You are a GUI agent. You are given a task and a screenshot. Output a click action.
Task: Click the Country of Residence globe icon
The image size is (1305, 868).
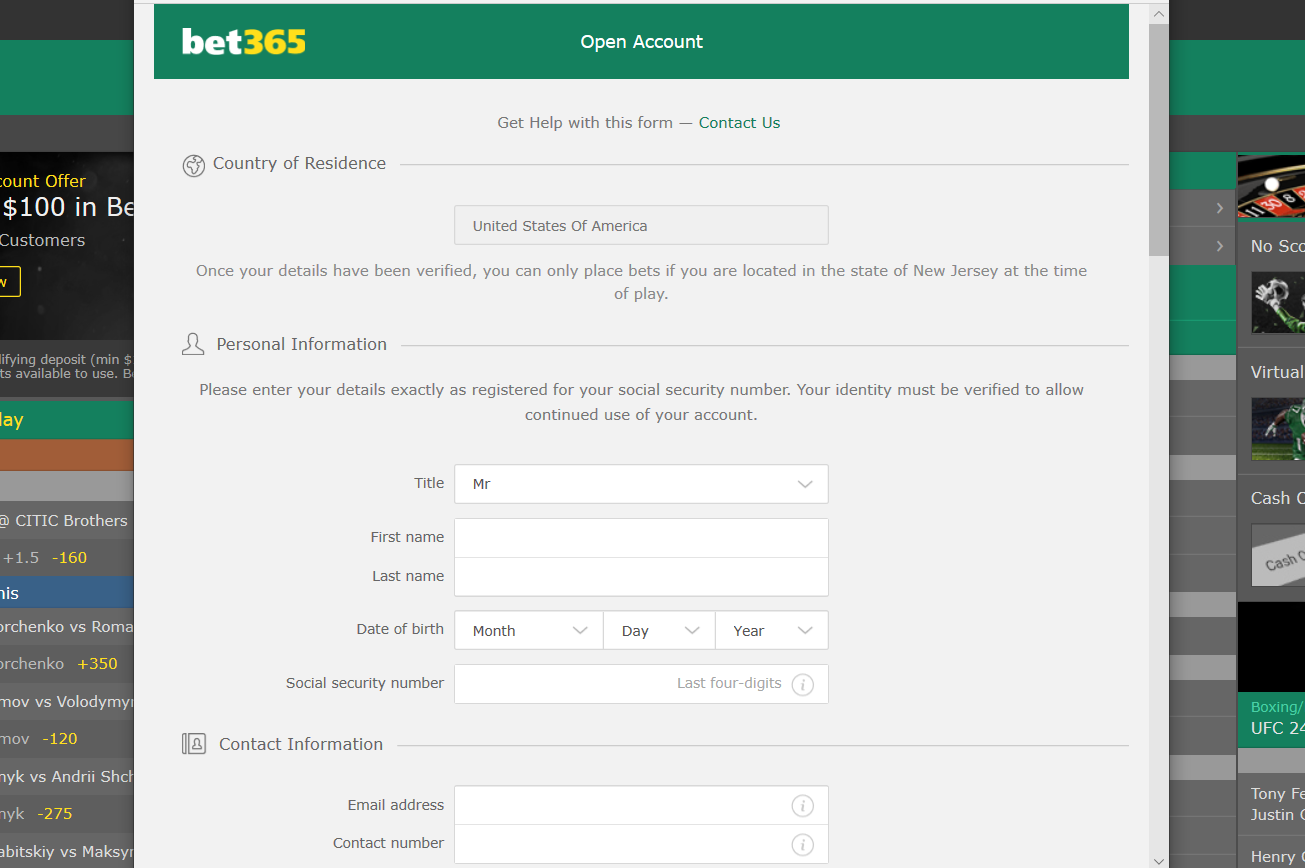pos(193,165)
